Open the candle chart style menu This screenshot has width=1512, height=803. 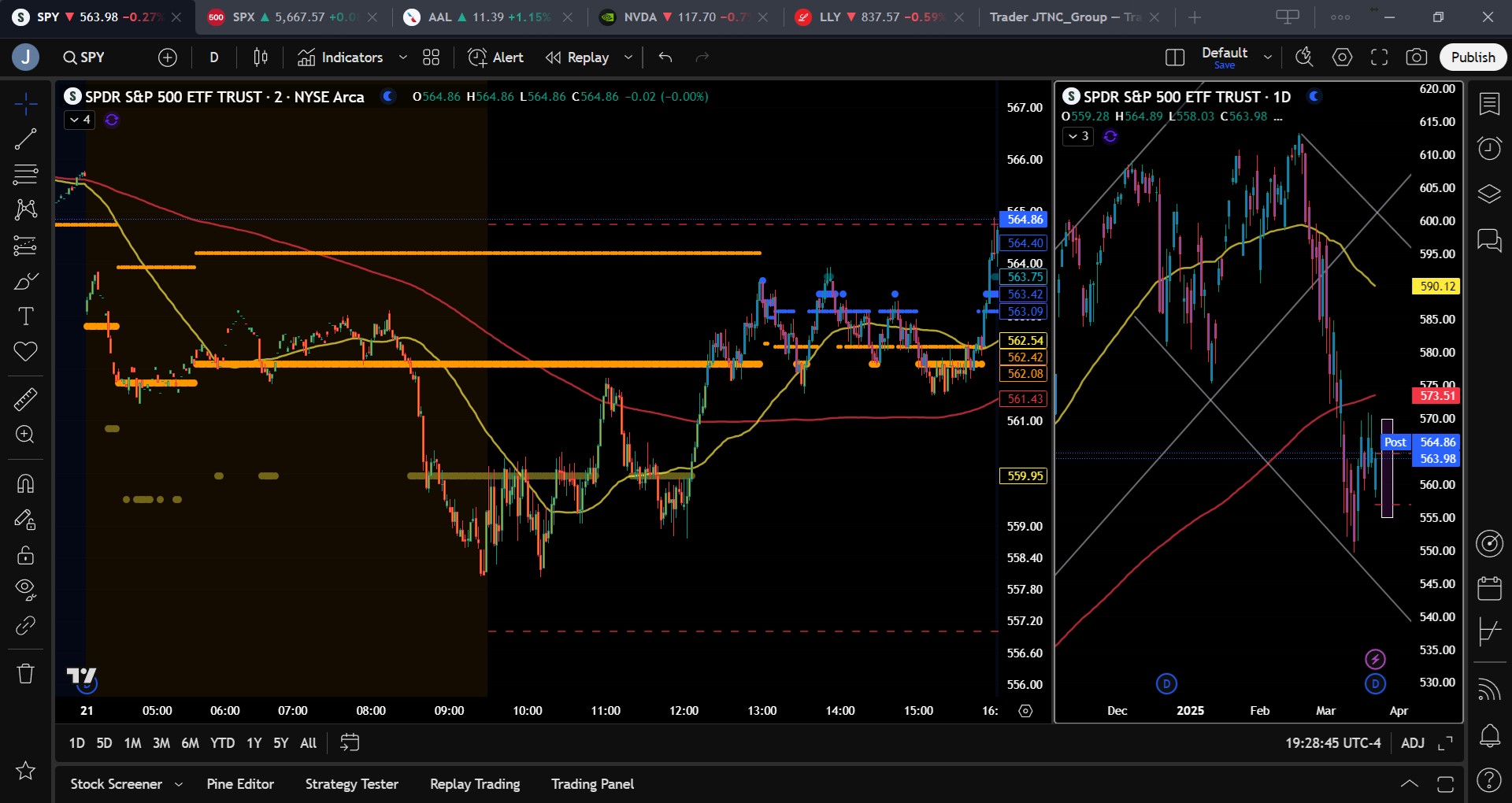[x=261, y=57]
